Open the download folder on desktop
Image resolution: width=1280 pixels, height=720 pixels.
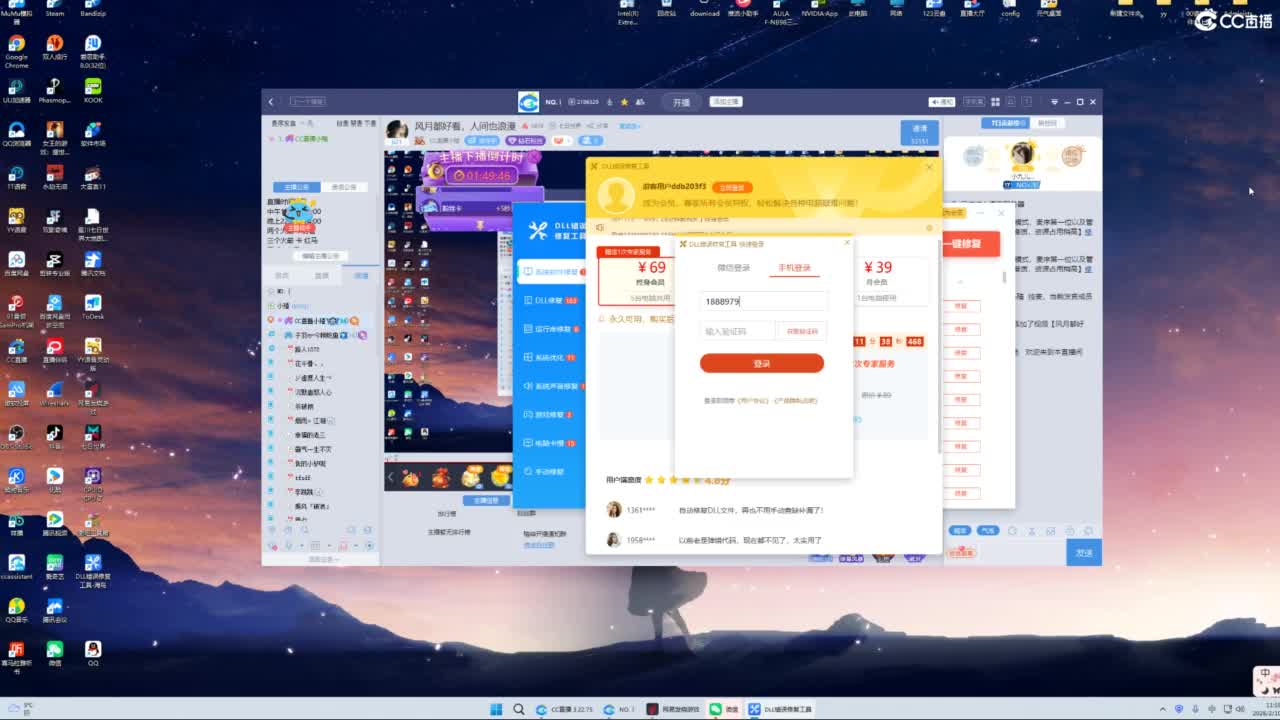704,9
